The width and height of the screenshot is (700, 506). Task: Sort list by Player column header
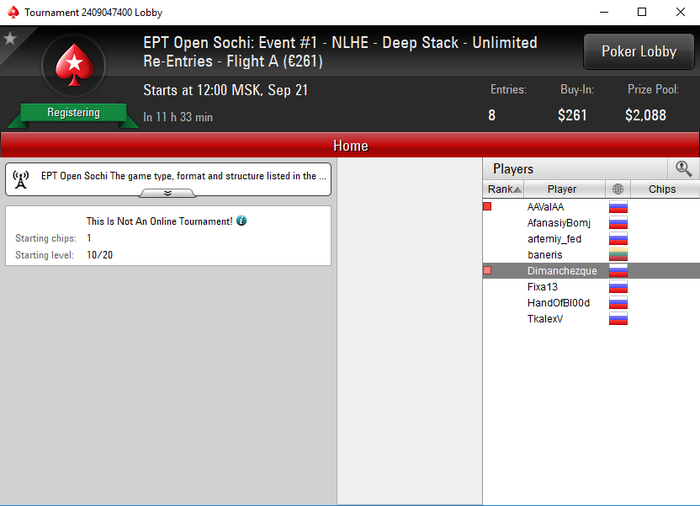564,189
